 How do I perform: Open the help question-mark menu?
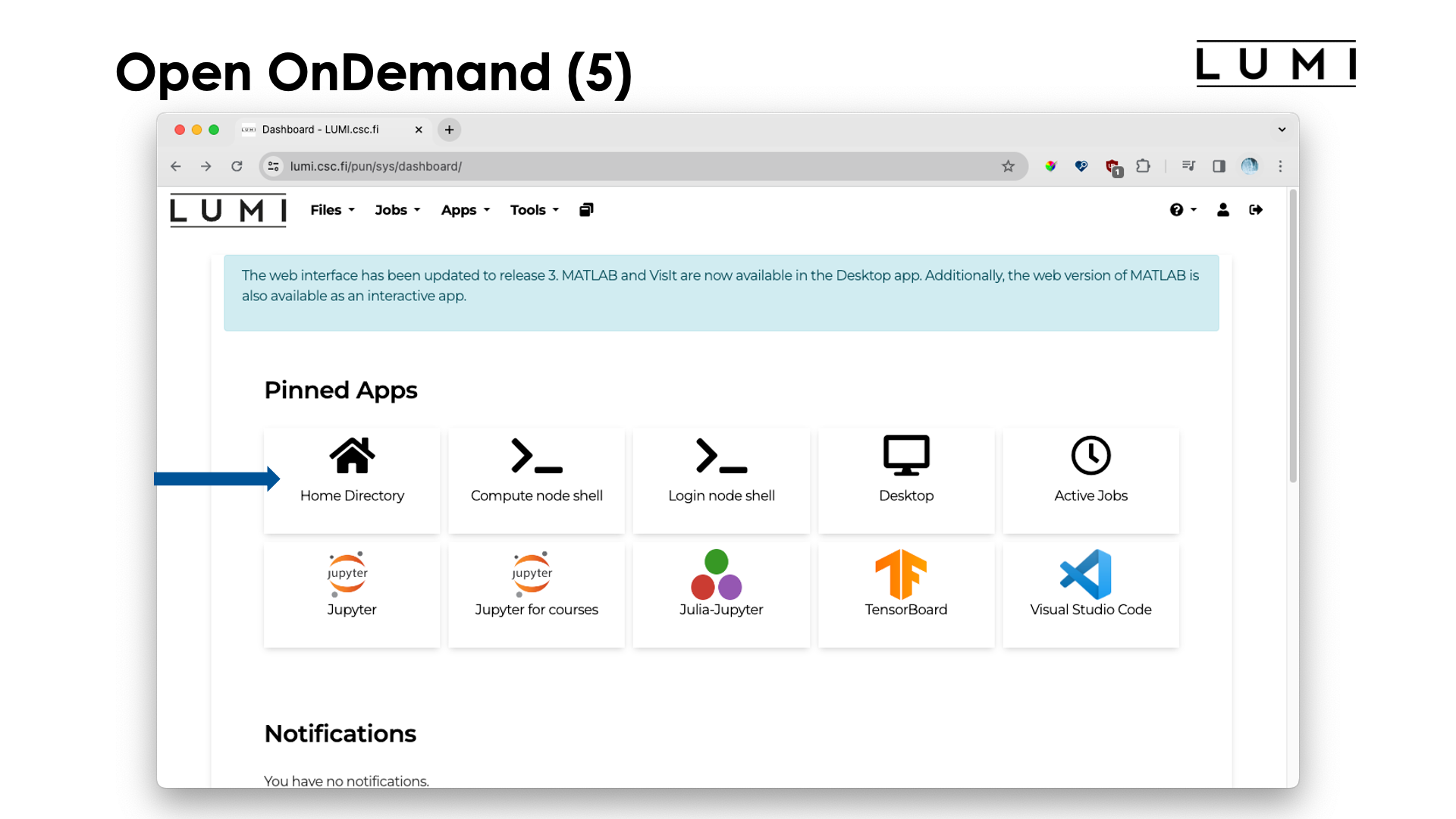tap(1182, 210)
